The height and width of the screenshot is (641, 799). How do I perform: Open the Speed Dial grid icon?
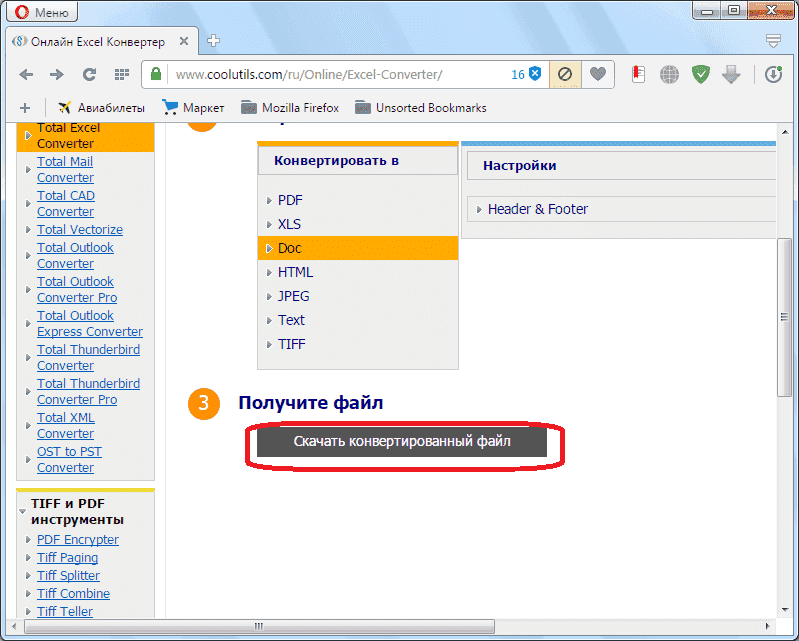click(x=121, y=75)
